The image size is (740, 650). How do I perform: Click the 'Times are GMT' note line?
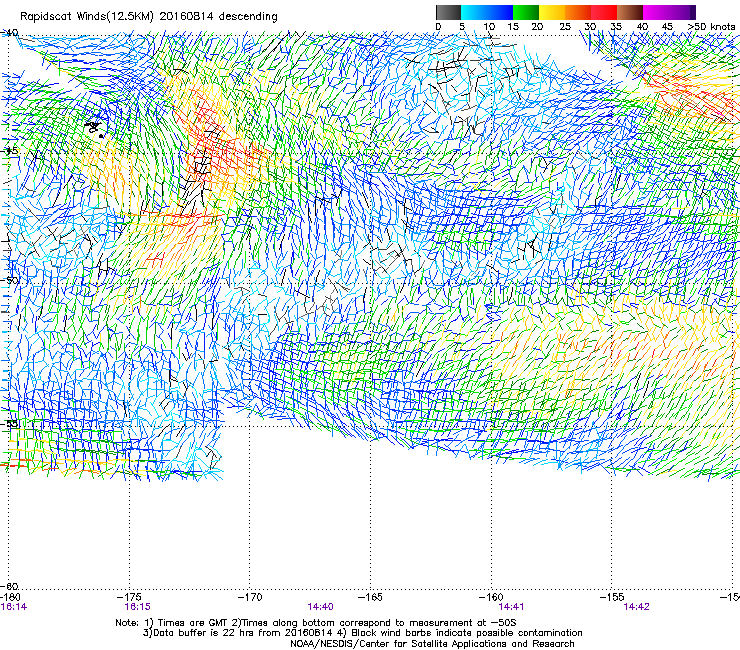(316, 623)
